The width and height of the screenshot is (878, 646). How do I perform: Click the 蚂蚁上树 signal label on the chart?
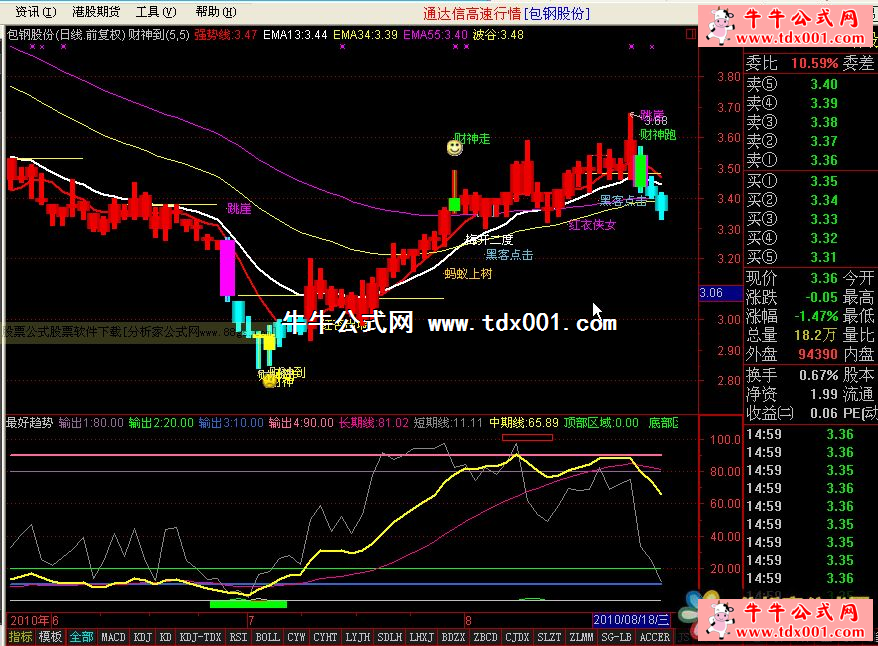pyautogui.click(x=468, y=274)
